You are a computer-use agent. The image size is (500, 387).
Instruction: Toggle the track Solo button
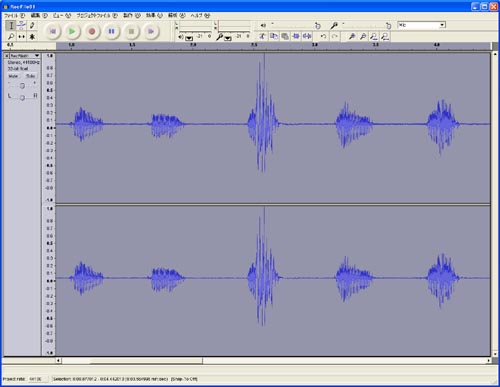[30, 76]
